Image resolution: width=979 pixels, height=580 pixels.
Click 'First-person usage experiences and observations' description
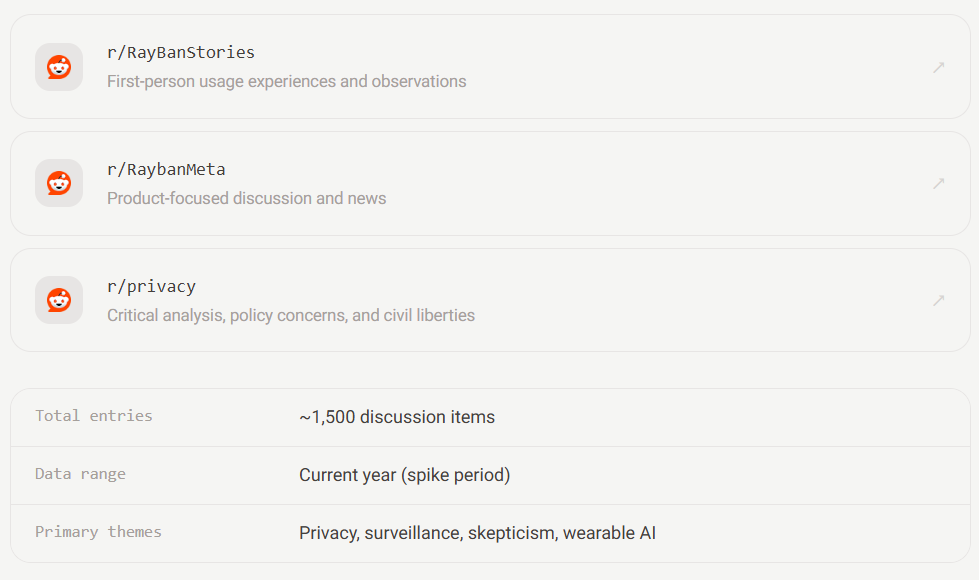tap(287, 82)
